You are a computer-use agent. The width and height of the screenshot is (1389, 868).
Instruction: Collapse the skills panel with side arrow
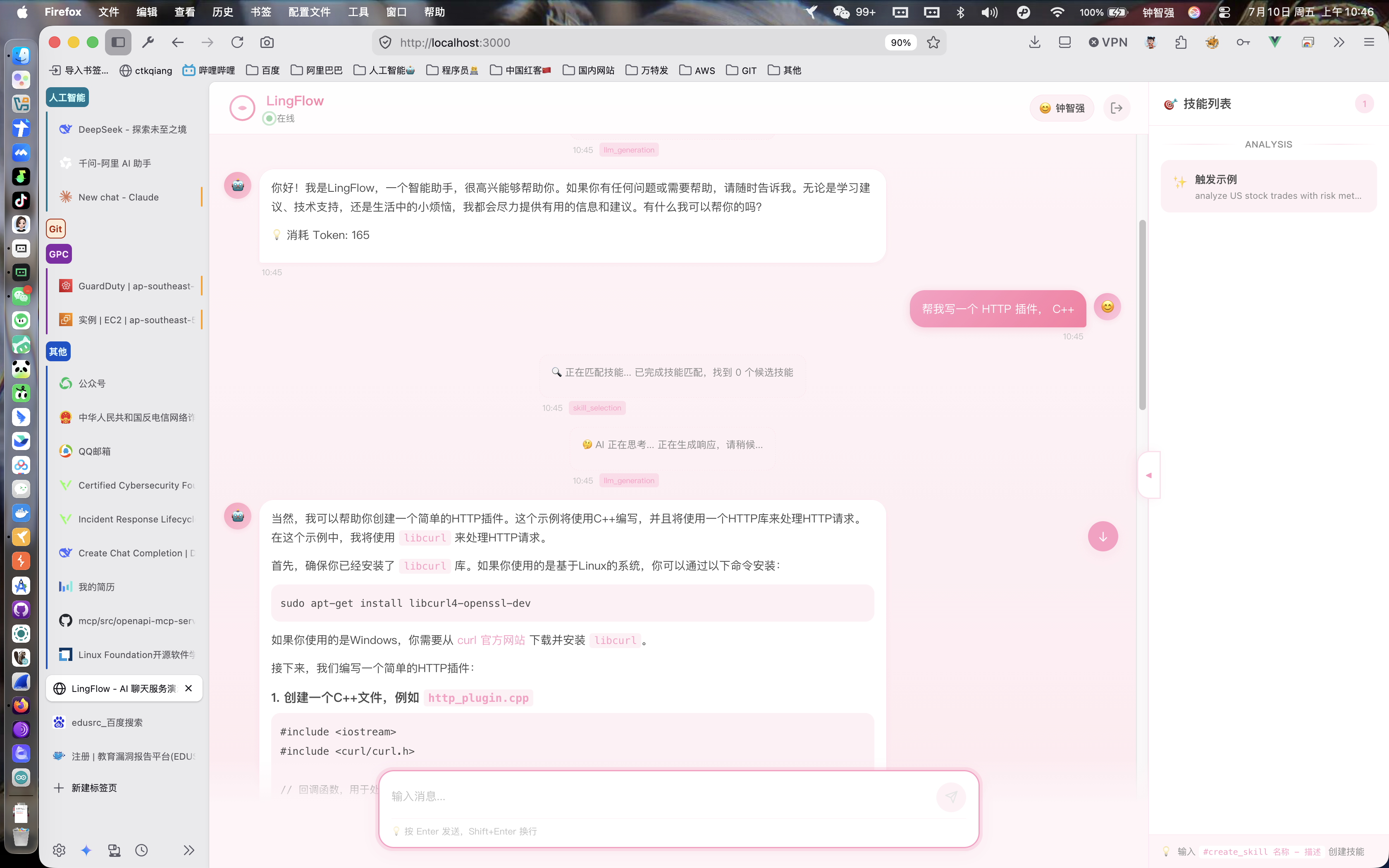1148,475
